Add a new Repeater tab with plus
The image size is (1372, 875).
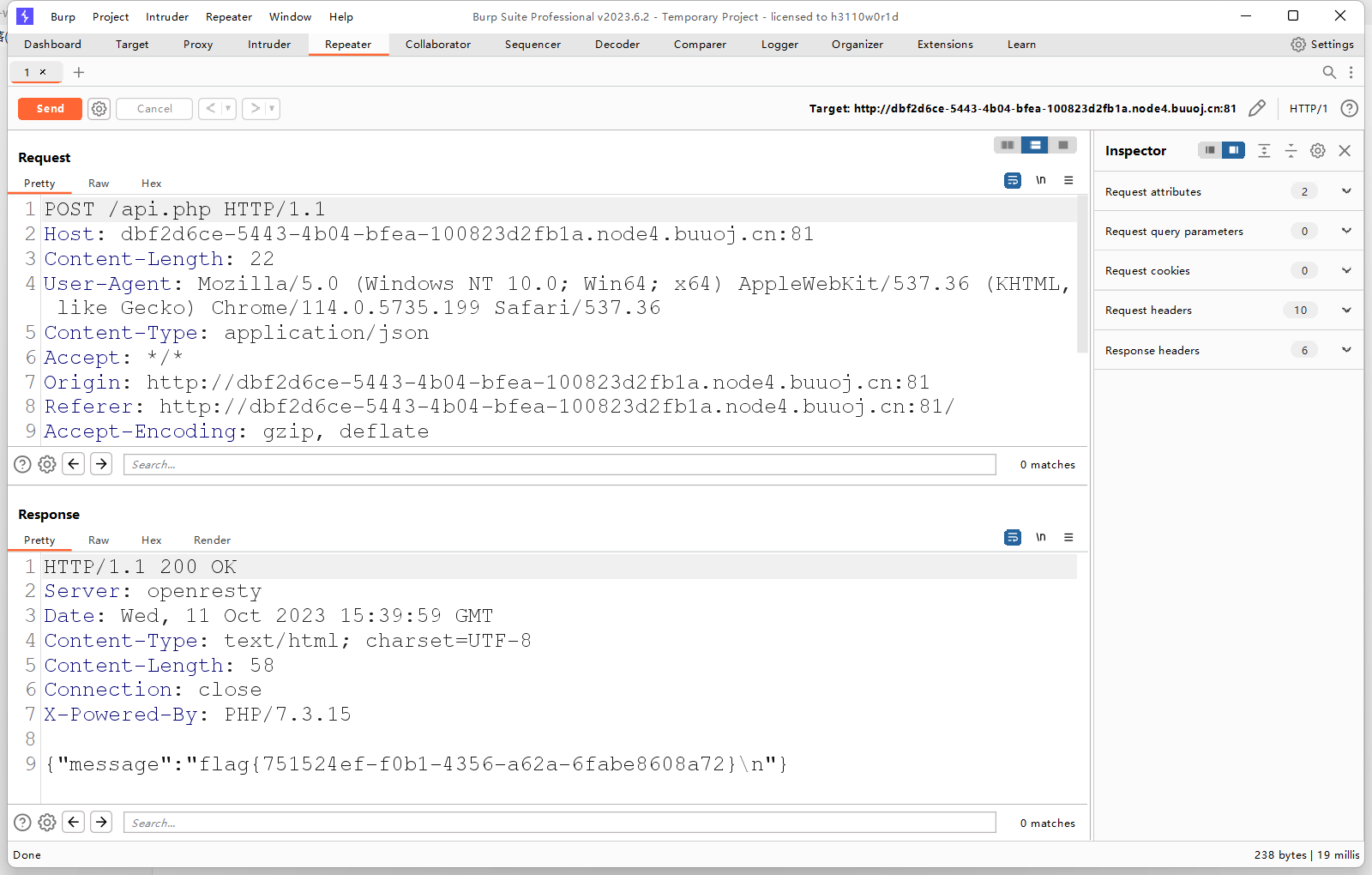79,72
